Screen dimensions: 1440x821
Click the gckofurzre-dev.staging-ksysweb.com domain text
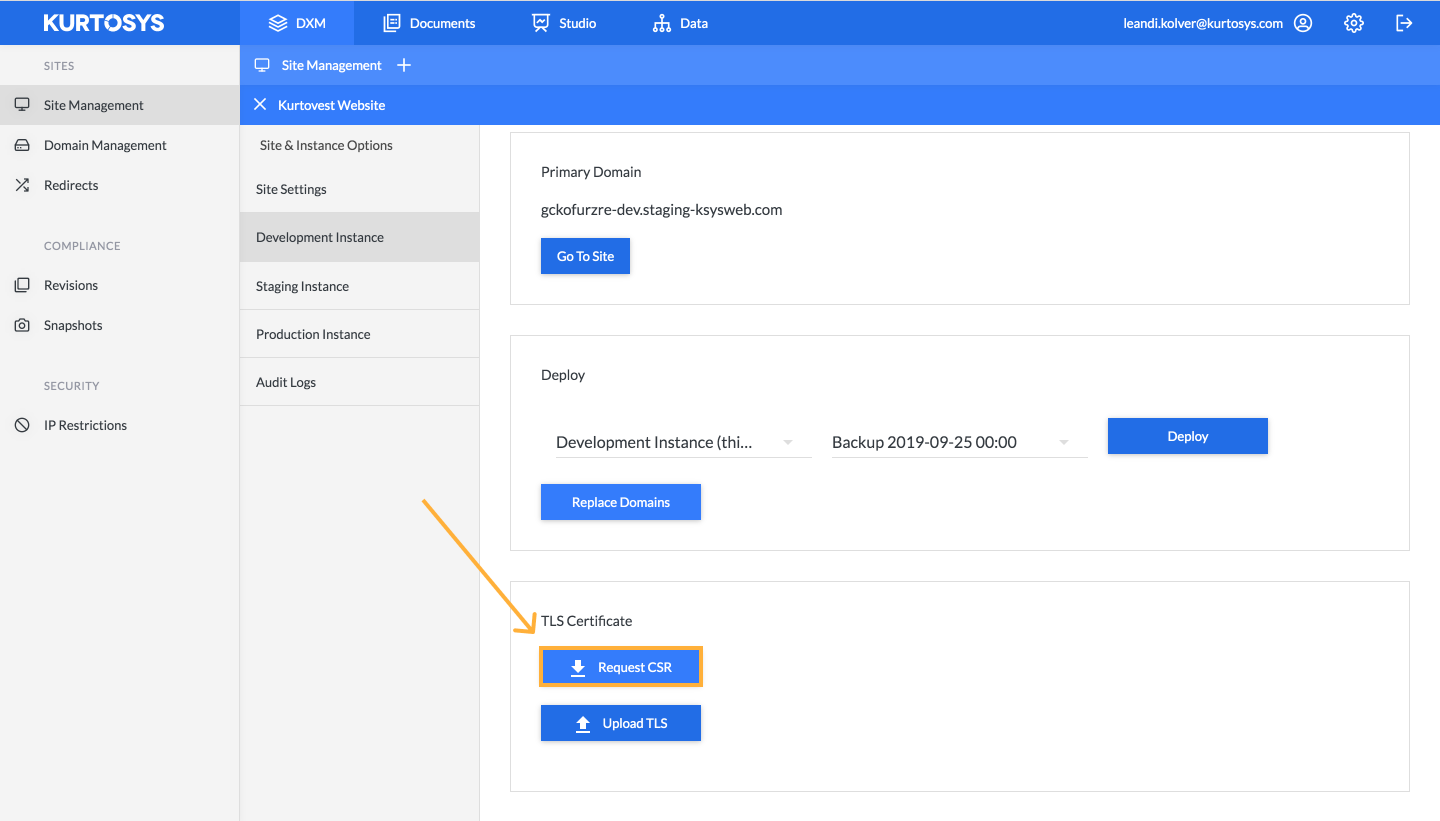[x=661, y=210]
